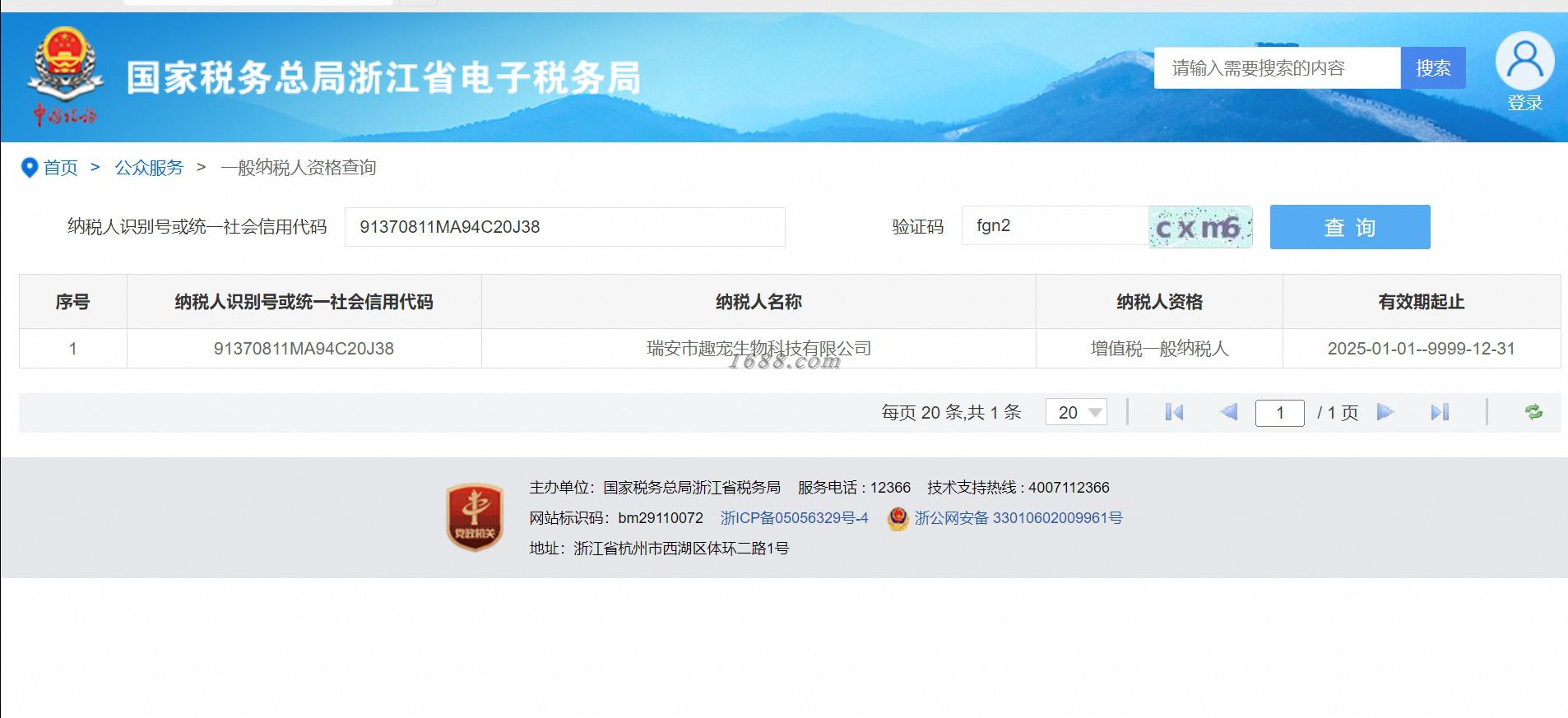Click the 党政机关 red shield badge
The image size is (1568, 718).
pyautogui.click(x=474, y=516)
